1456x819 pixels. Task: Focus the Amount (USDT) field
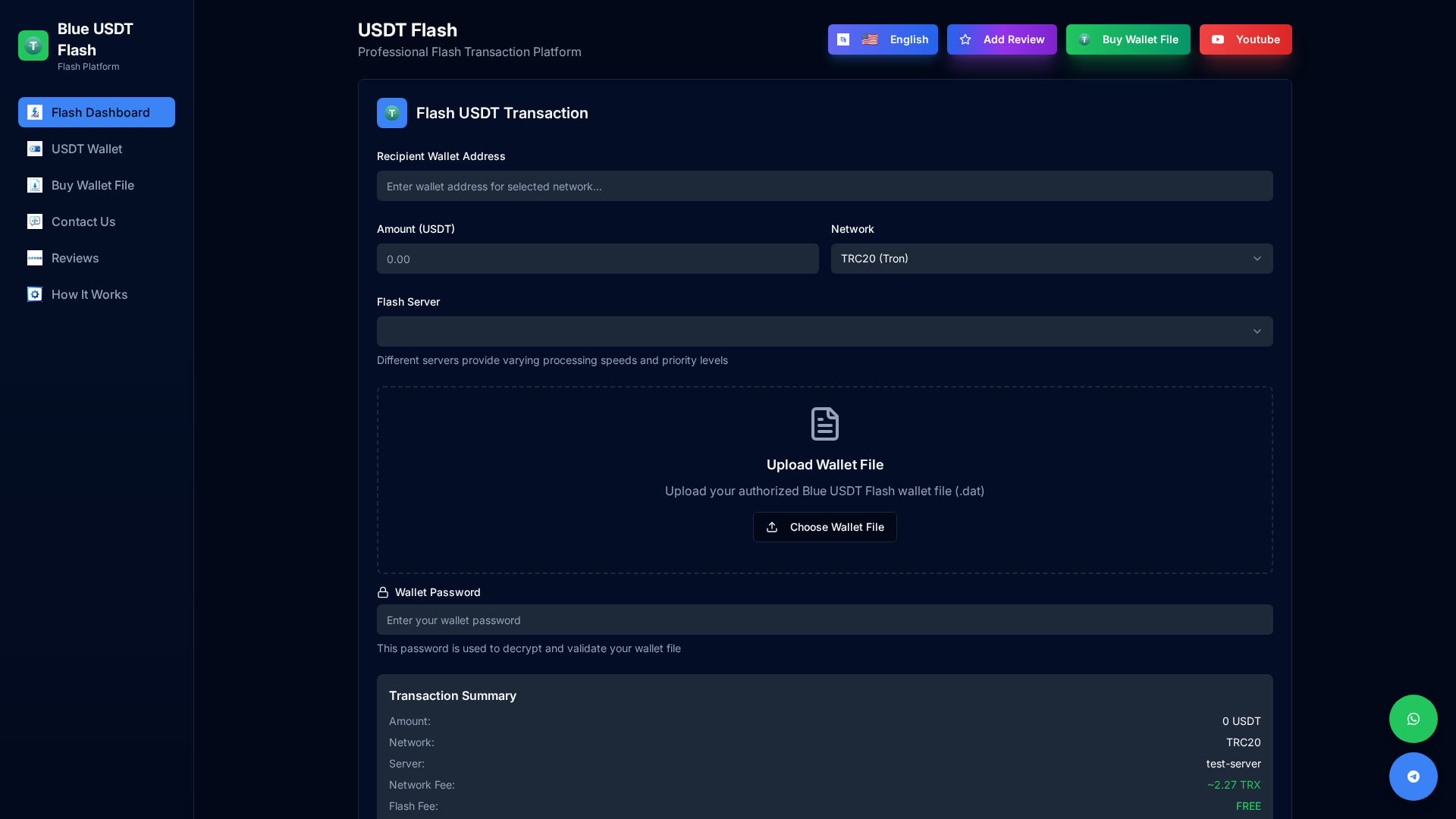598,259
